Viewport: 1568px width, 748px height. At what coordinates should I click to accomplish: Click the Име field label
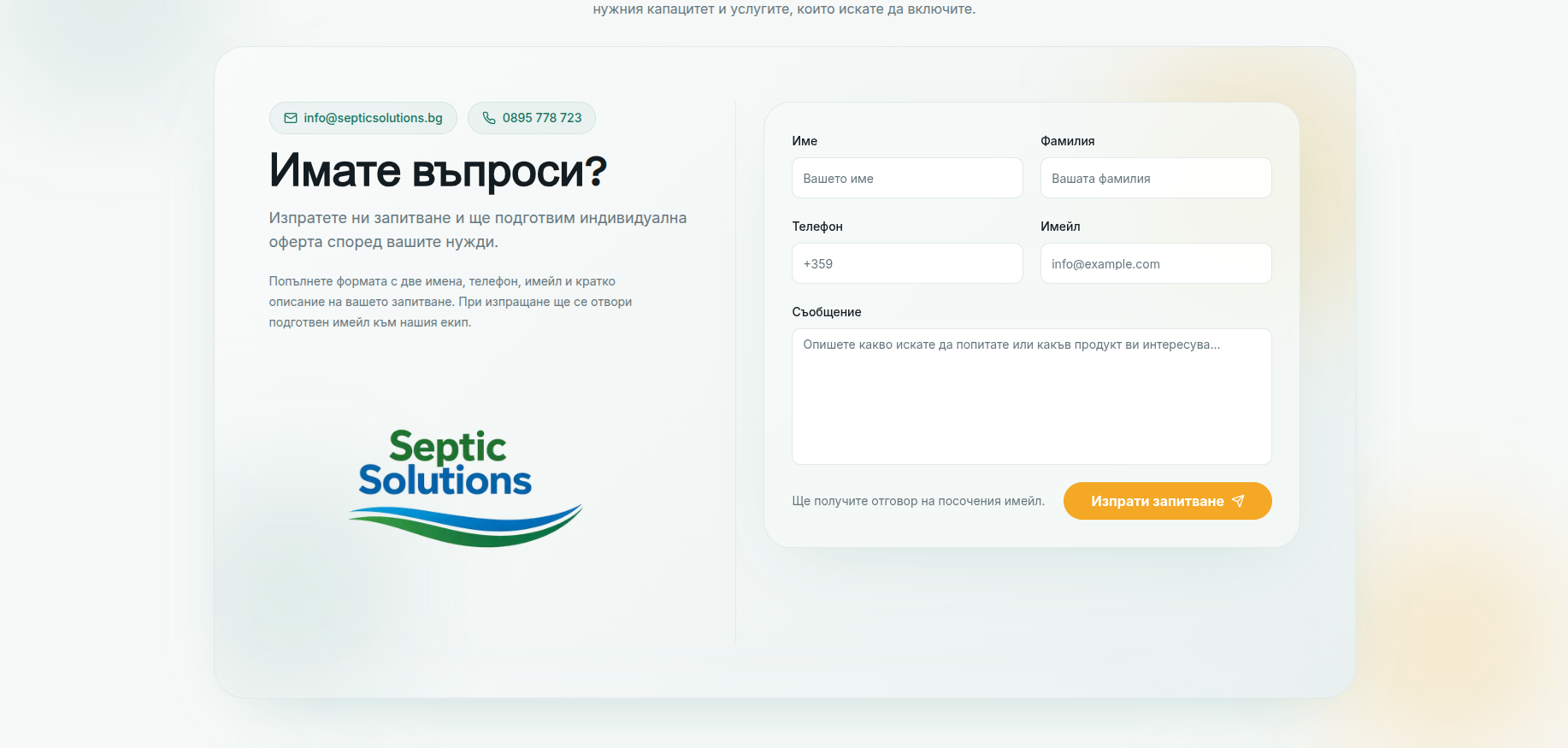[805, 141]
